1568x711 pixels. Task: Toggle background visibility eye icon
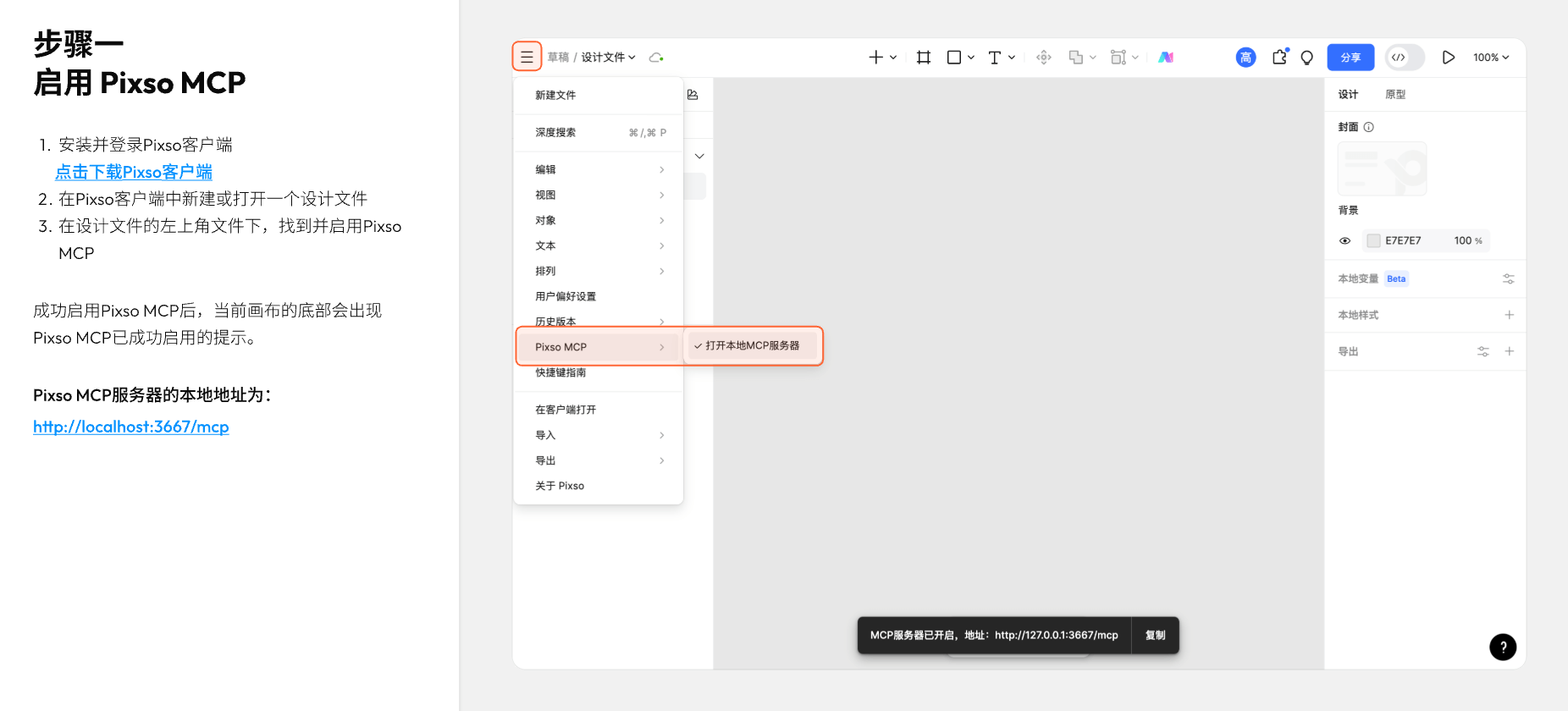(1344, 240)
